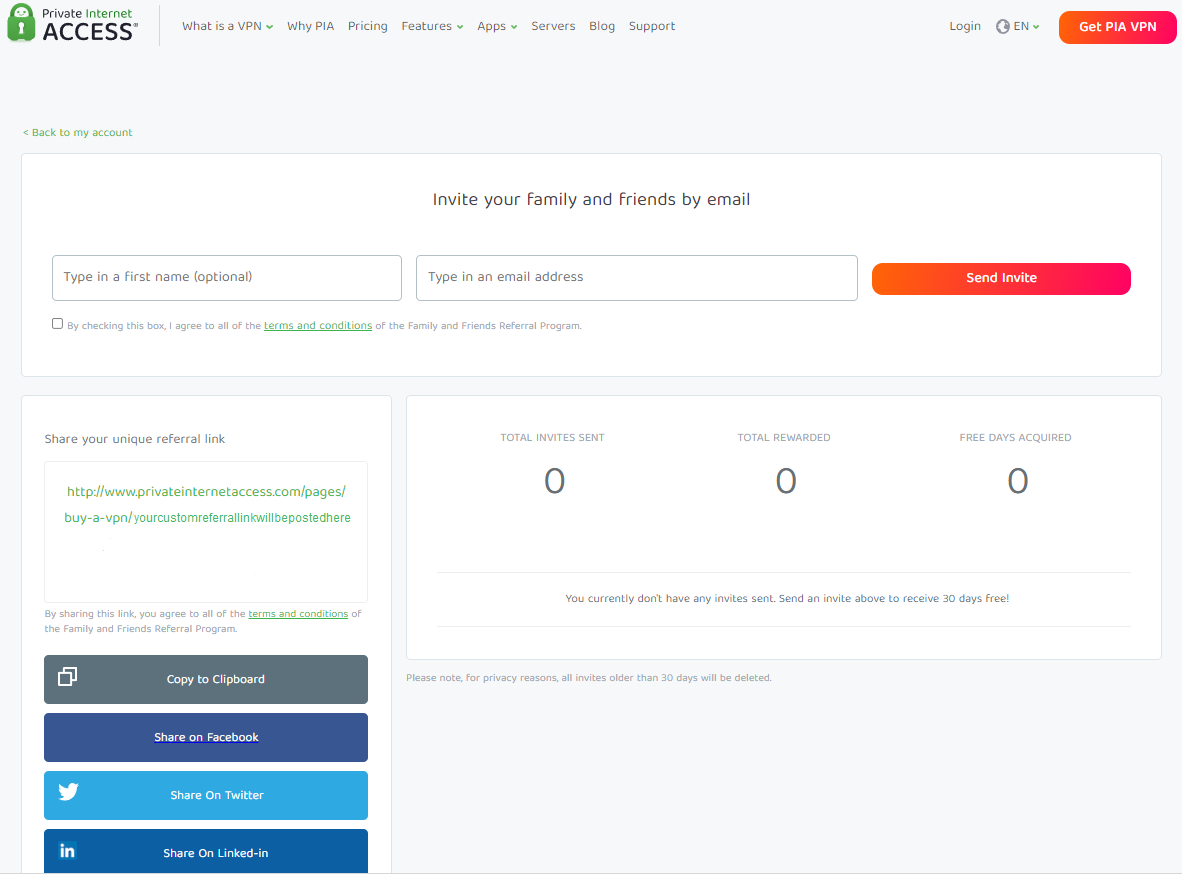Click 'Back to my account' link
The image size is (1182, 874).
click(x=78, y=132)
